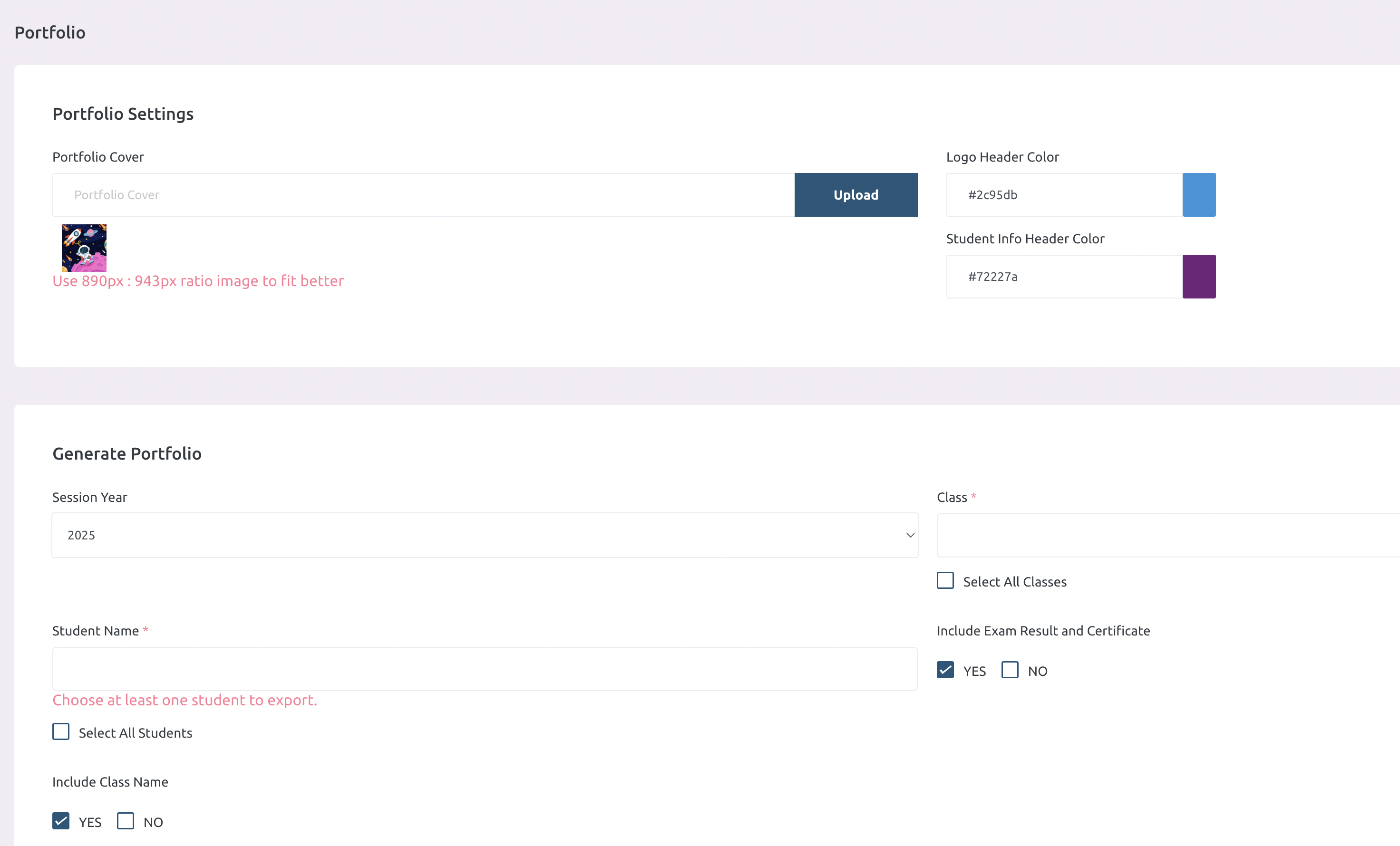Uncheck YES for Include Exam Result and Certificate
This screenshot has height=846, width=1400.
[945, 670]
